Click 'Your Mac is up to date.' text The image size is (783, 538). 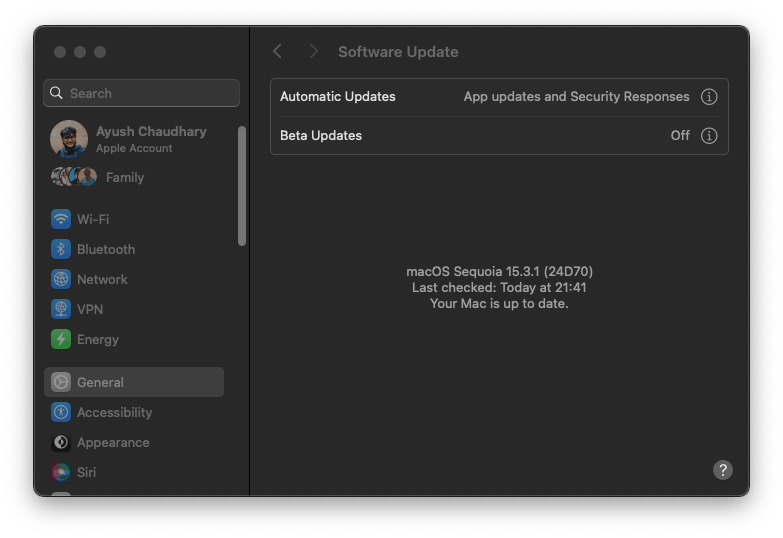(499, 303)
